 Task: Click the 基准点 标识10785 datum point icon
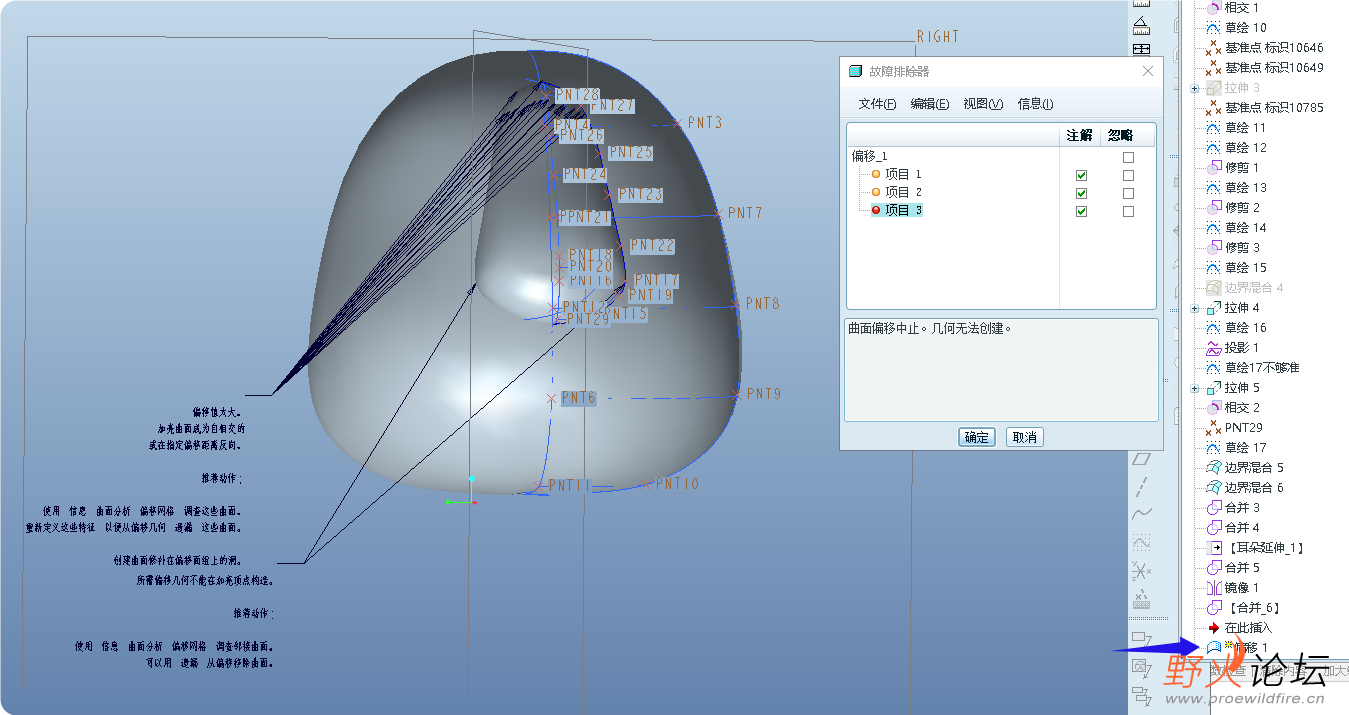[x=1213, y=108]
